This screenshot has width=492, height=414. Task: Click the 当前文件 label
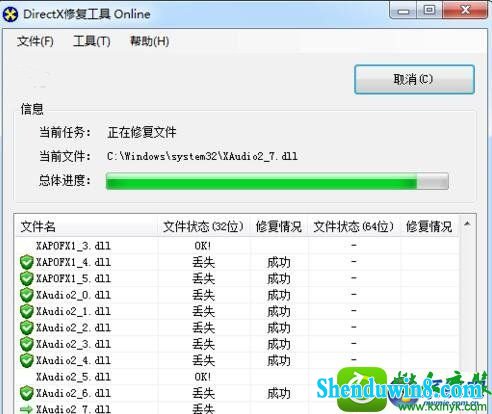pos(65,156)
